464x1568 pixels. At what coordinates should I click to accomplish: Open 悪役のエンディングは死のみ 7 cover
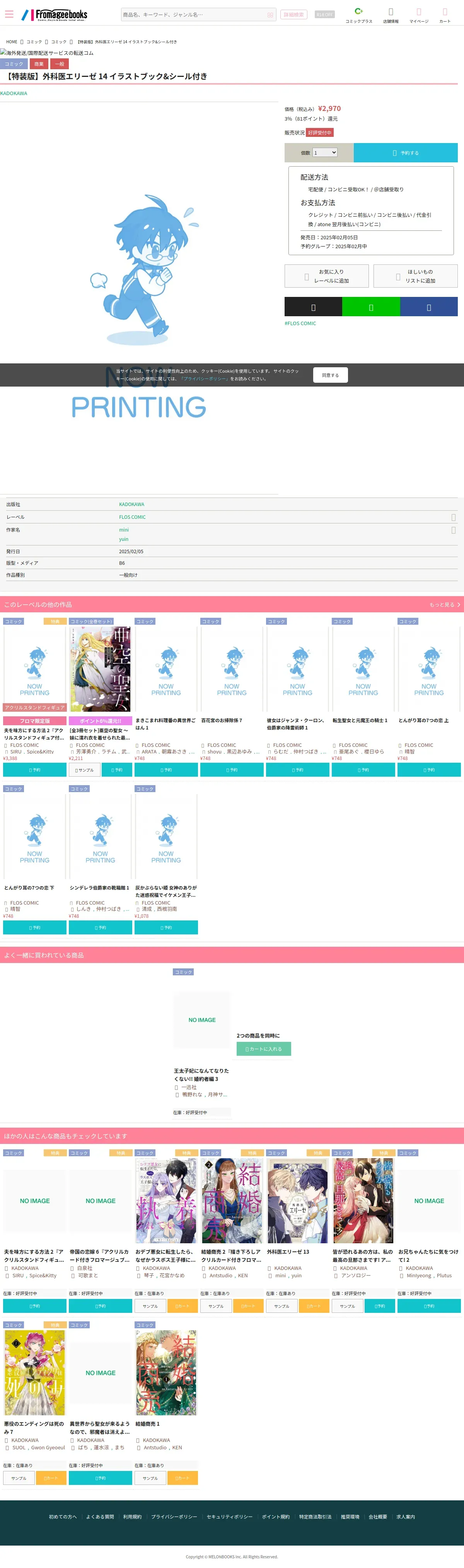click(35, 1373)
